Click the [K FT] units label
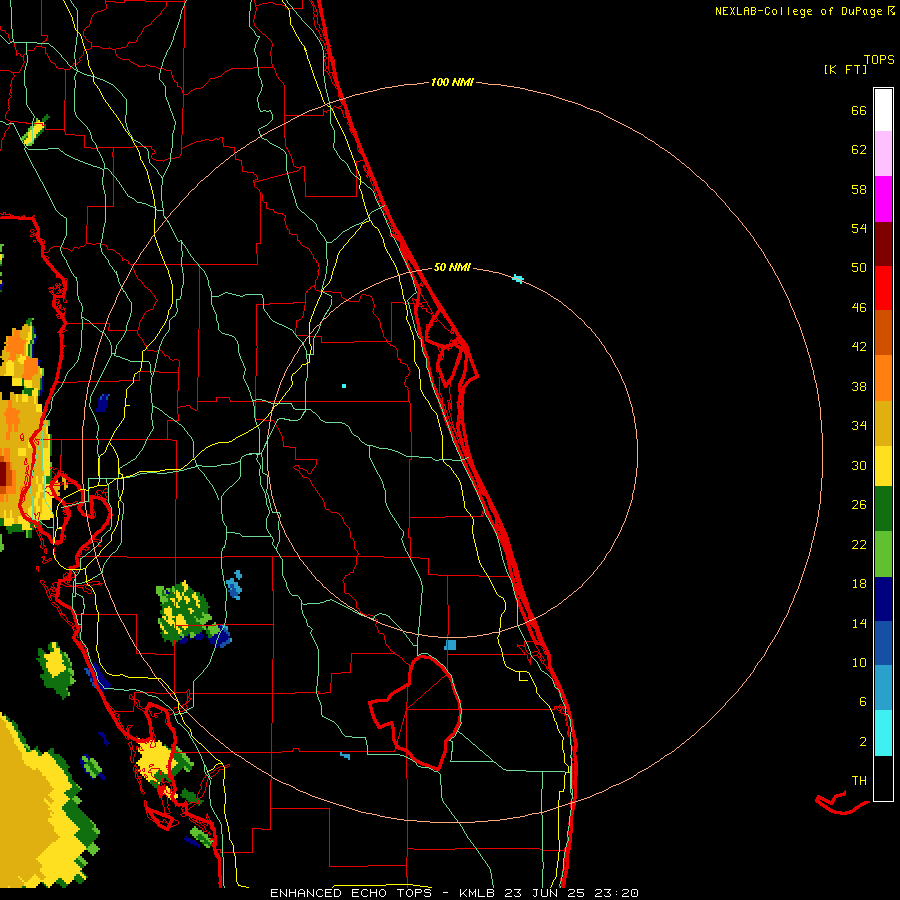 pyautogui.click(x=845, y=70)
